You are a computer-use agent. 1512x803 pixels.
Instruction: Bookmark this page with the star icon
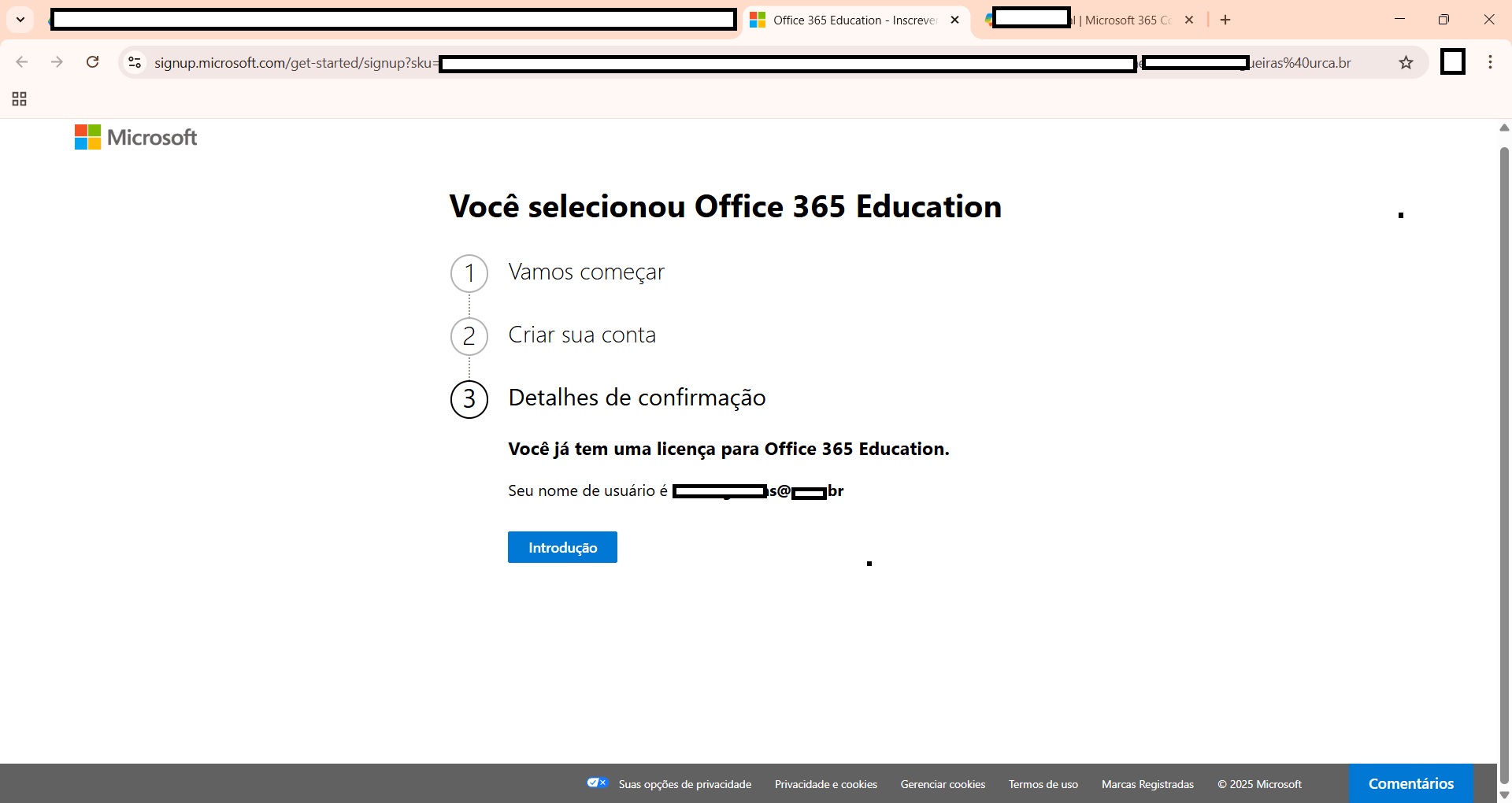point(1406,62)
